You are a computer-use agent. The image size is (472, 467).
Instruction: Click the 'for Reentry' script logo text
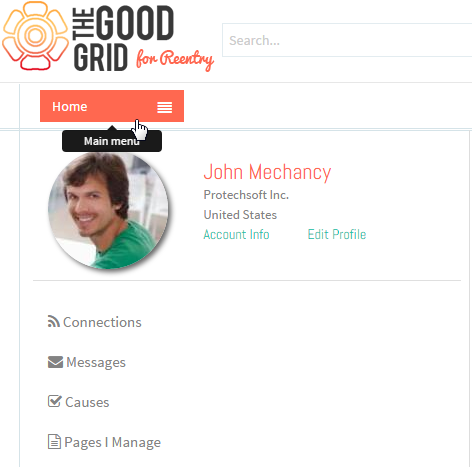[x=175, y=60]
